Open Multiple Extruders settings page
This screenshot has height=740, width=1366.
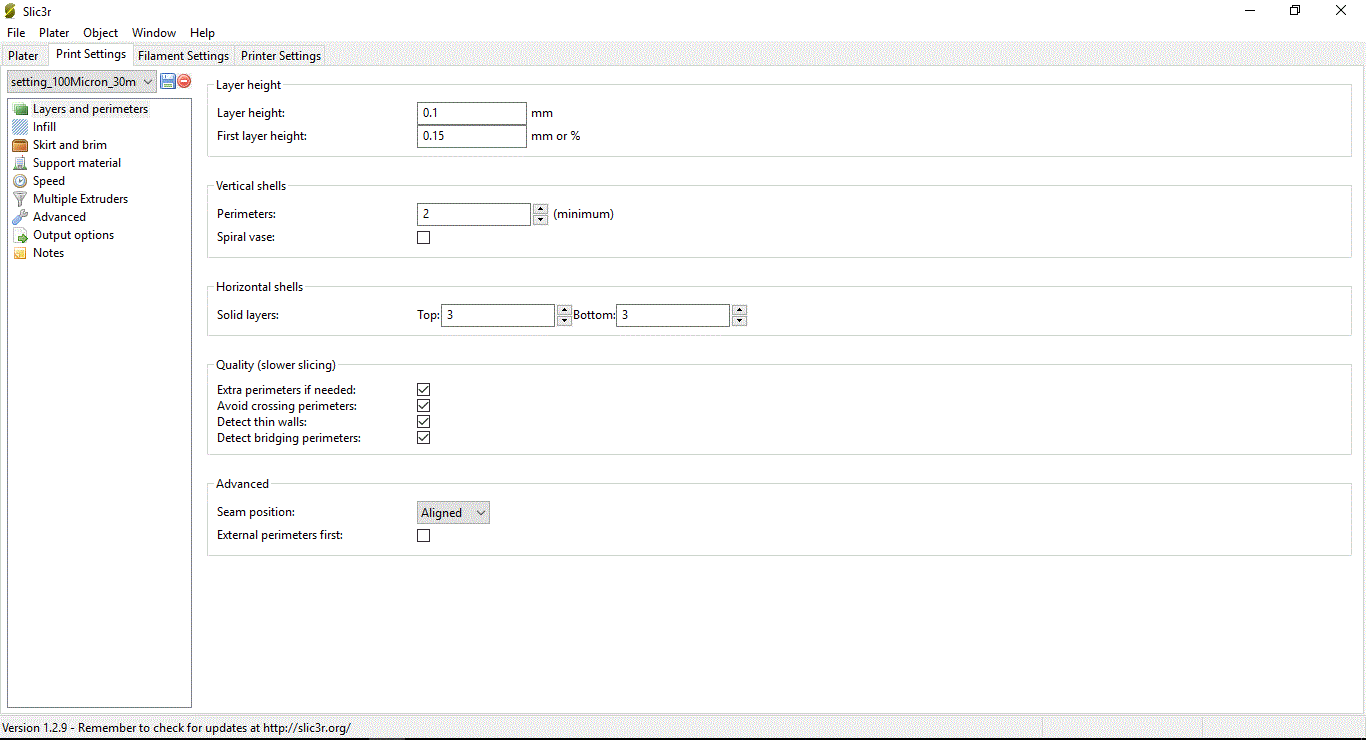click(80, 199)
